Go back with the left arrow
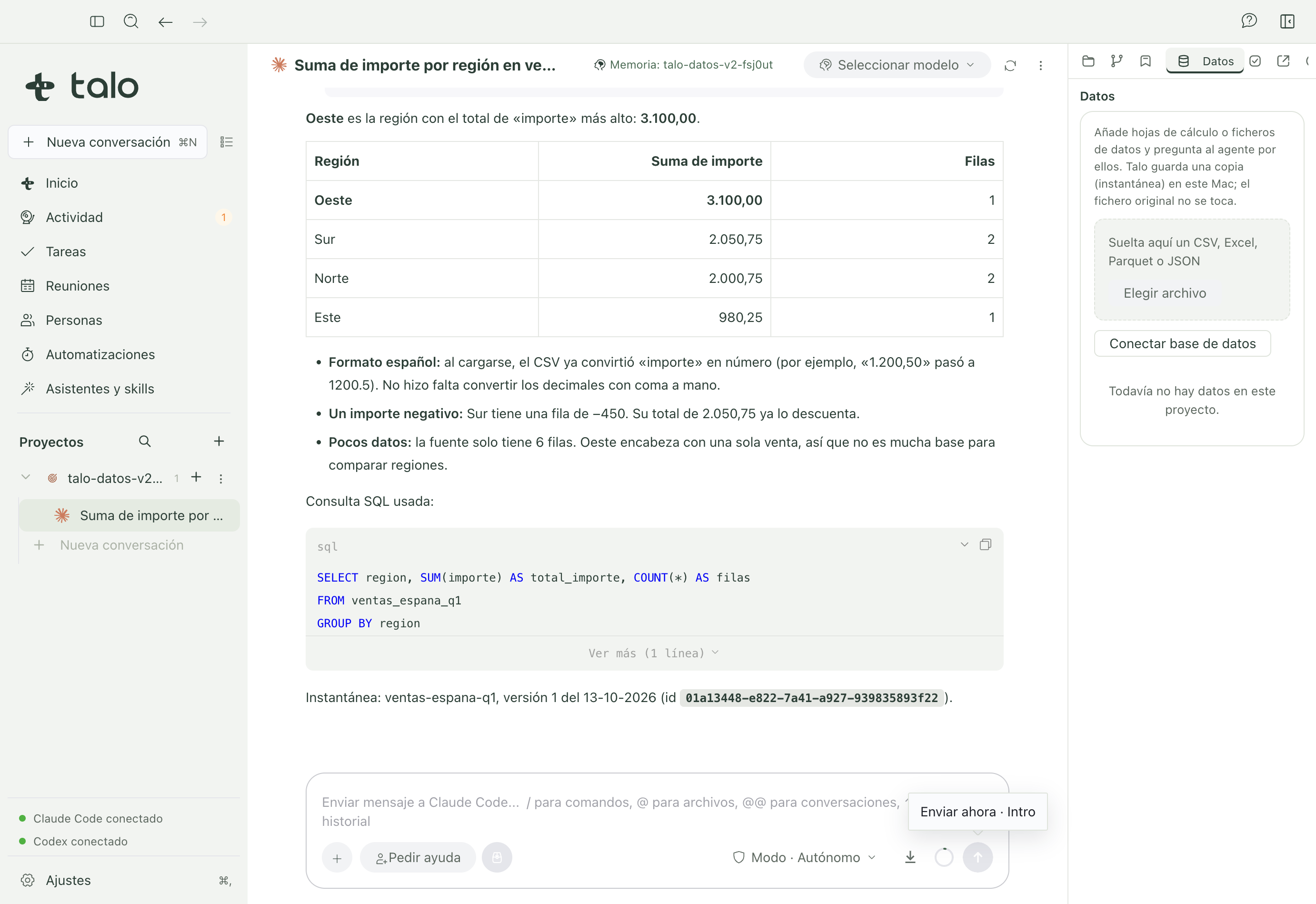The width and height of the screenshot is (1316, 904). 165,22
